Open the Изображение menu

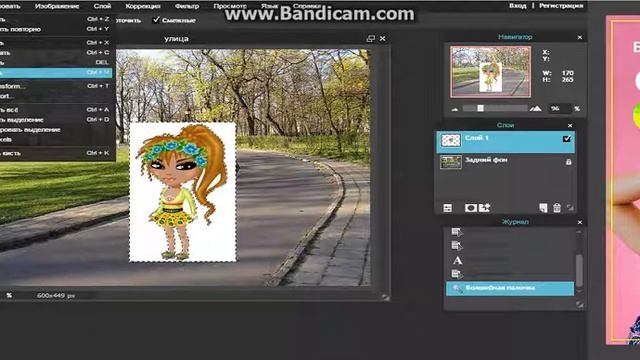click(x=57, y=6)
